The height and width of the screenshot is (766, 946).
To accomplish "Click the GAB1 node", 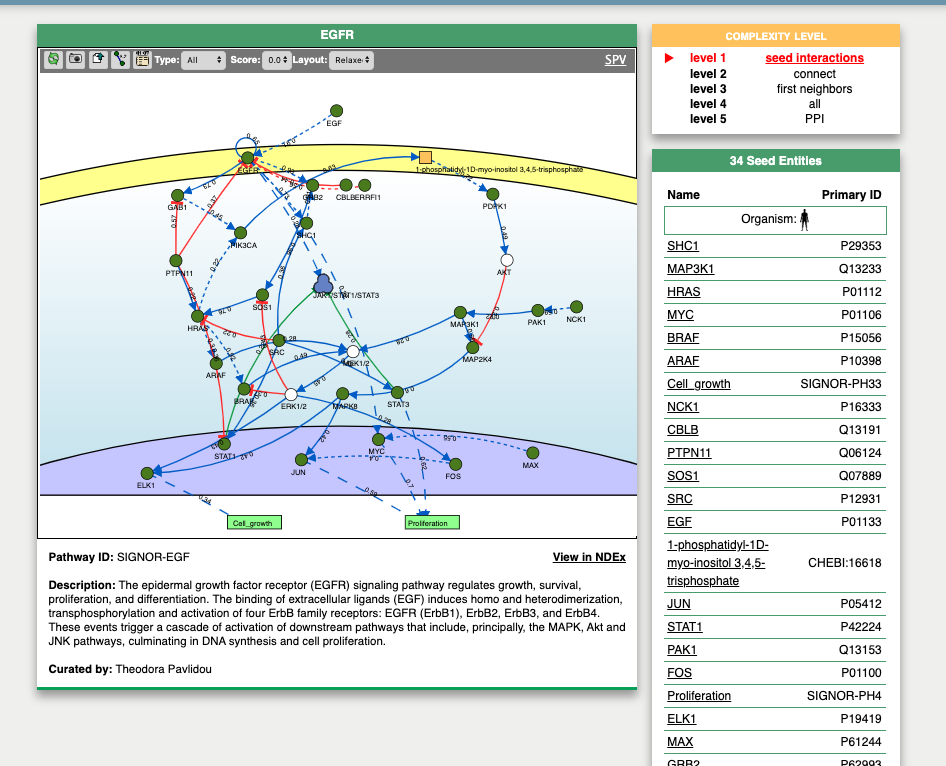I will click(x=177, y=195).
